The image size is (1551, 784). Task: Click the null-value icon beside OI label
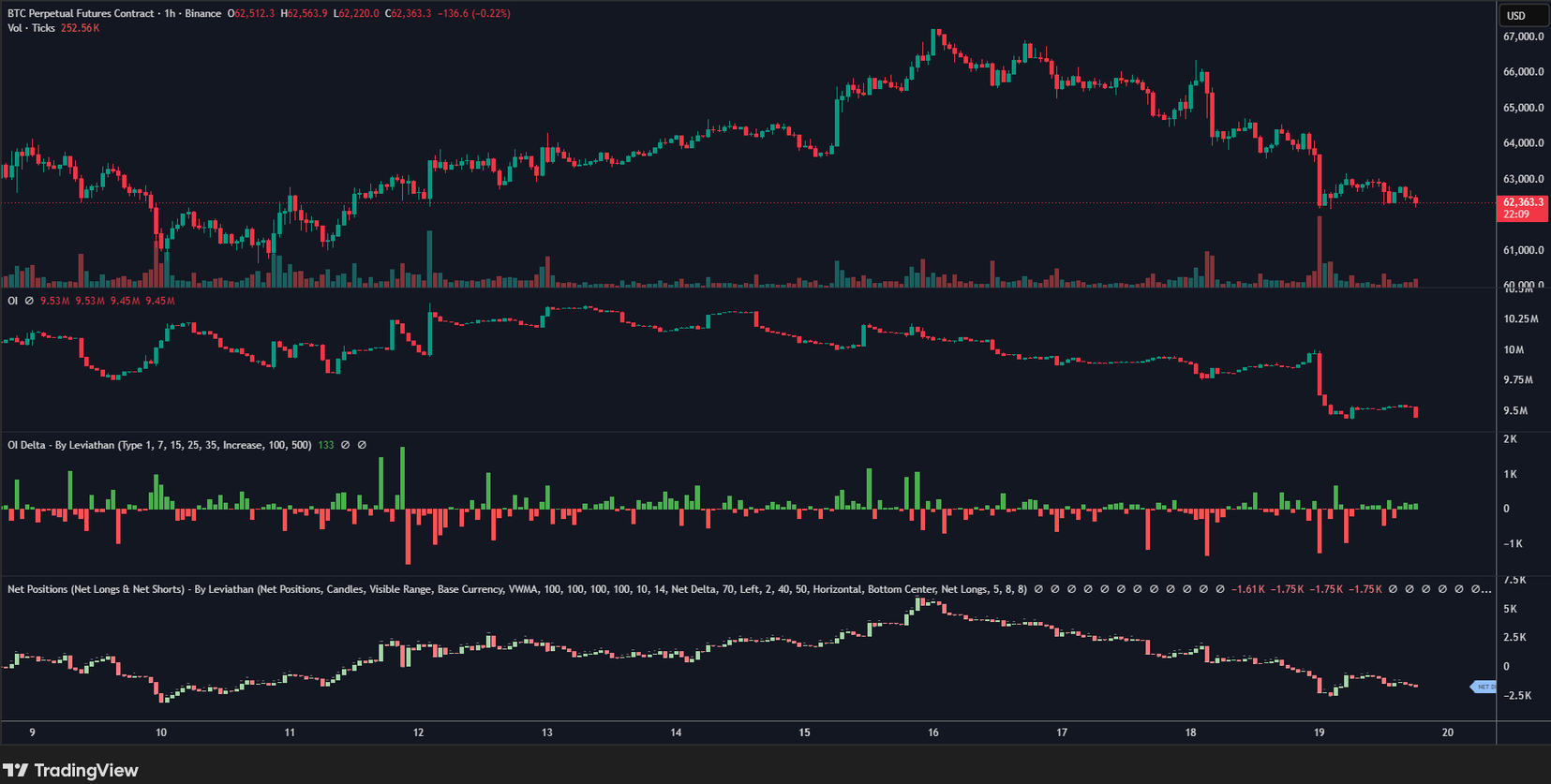(x=29, y=301)
